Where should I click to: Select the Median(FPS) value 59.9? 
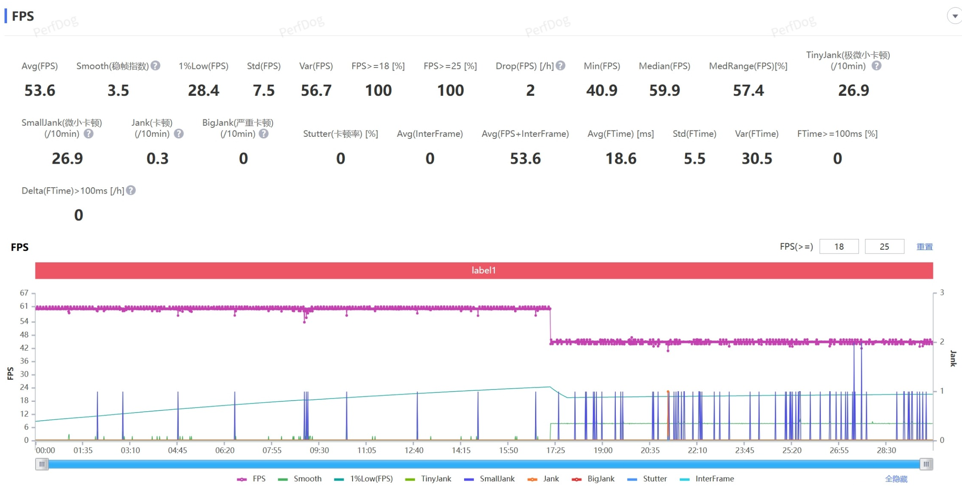point(664,91)
